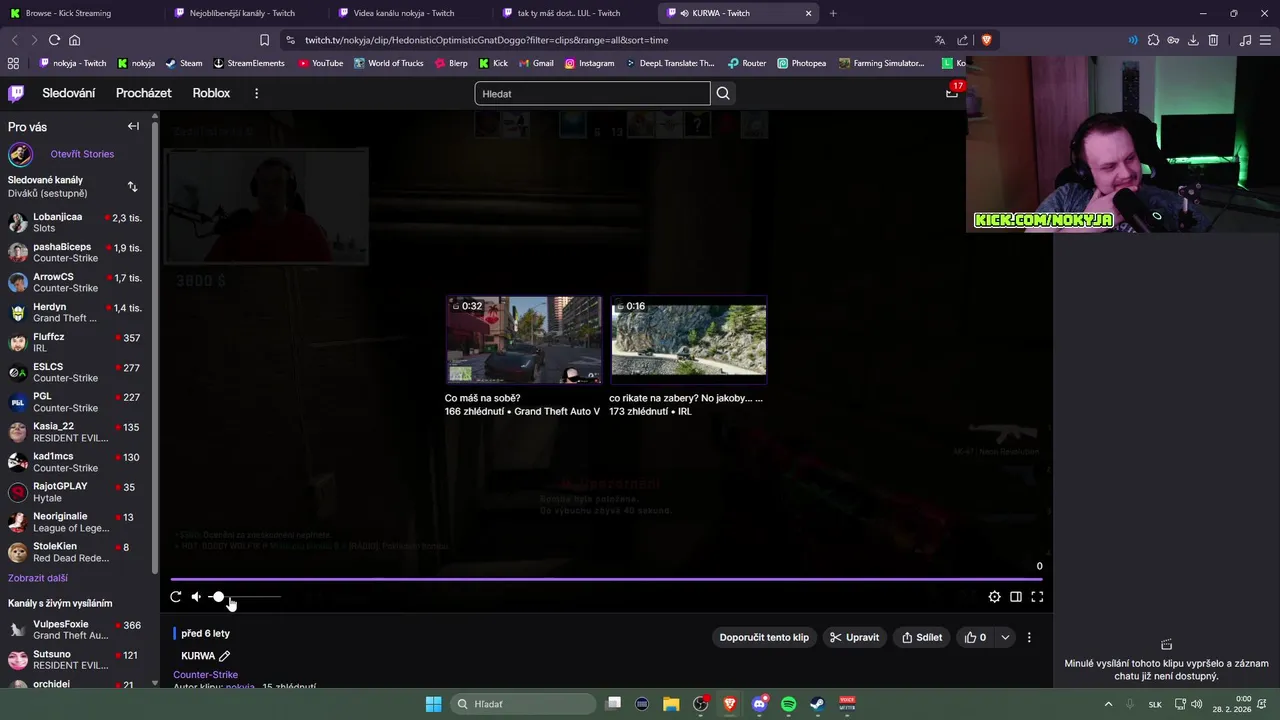Replay the clip
This screenshot has width=1280, height=720.
tap(176, 597)
